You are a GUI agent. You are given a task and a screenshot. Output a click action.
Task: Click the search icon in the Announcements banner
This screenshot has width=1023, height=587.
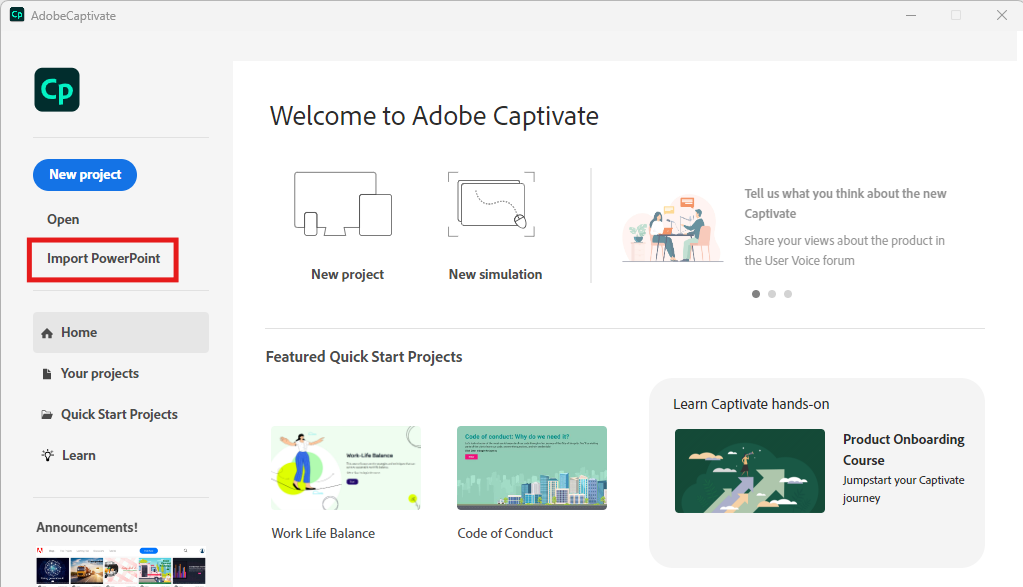185,550
